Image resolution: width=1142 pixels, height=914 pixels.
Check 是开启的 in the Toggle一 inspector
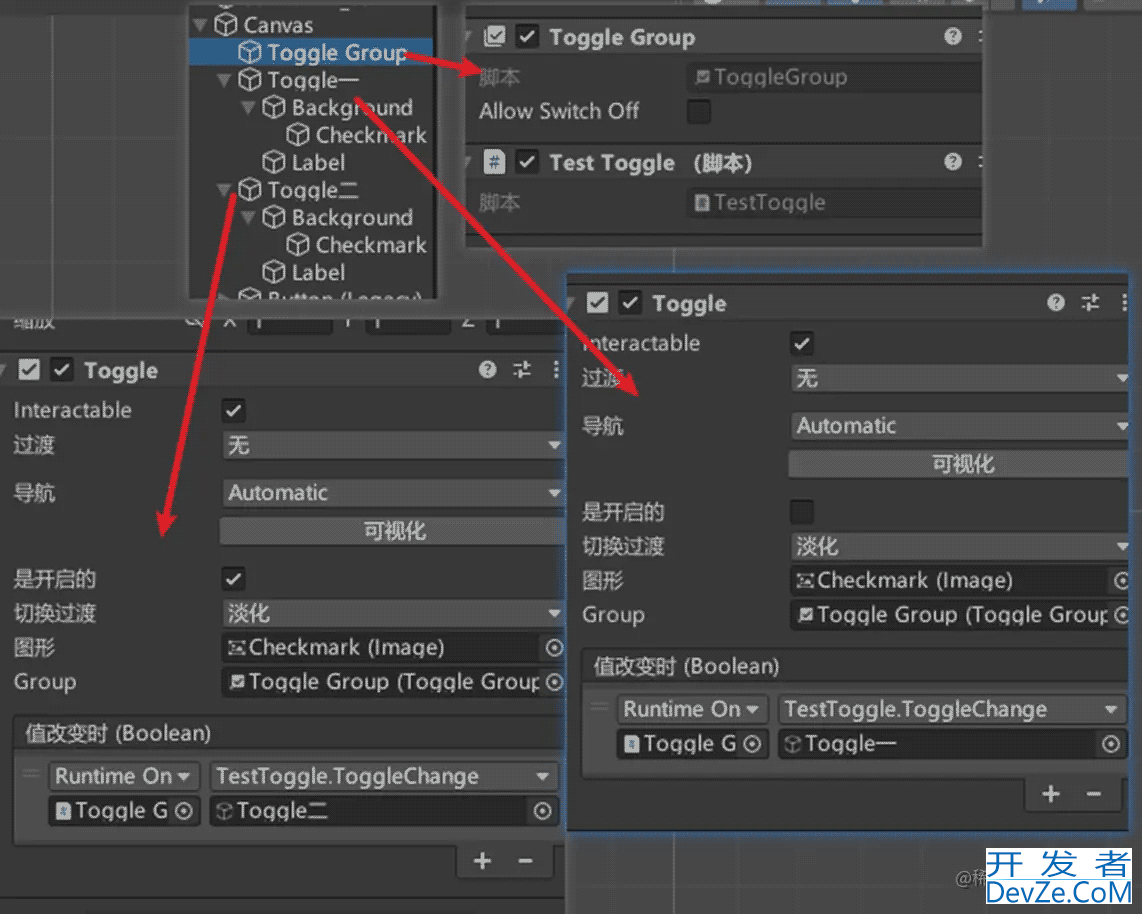click(x=802, y=512)
